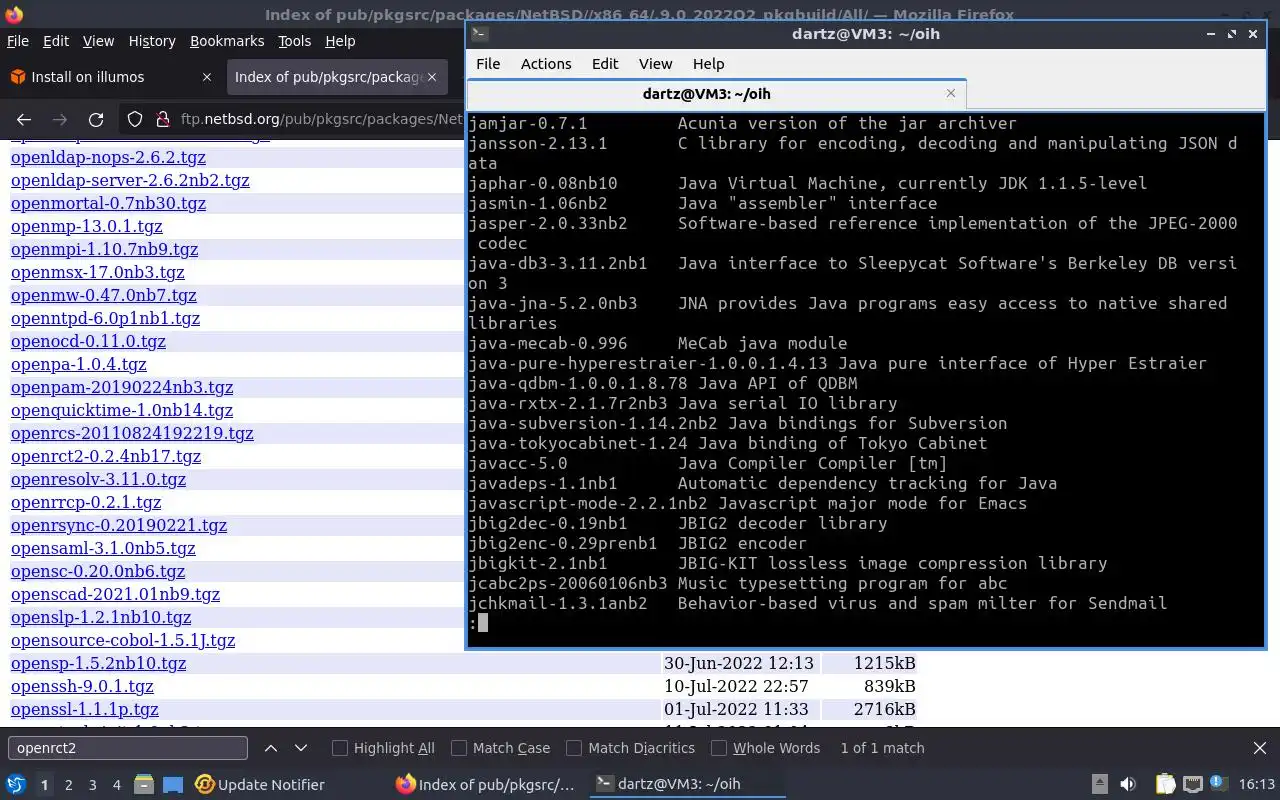Screen dimensions: 1280x800
Task: Switch to workspace 2 in the pager
Action: click(x=68, y=784)
